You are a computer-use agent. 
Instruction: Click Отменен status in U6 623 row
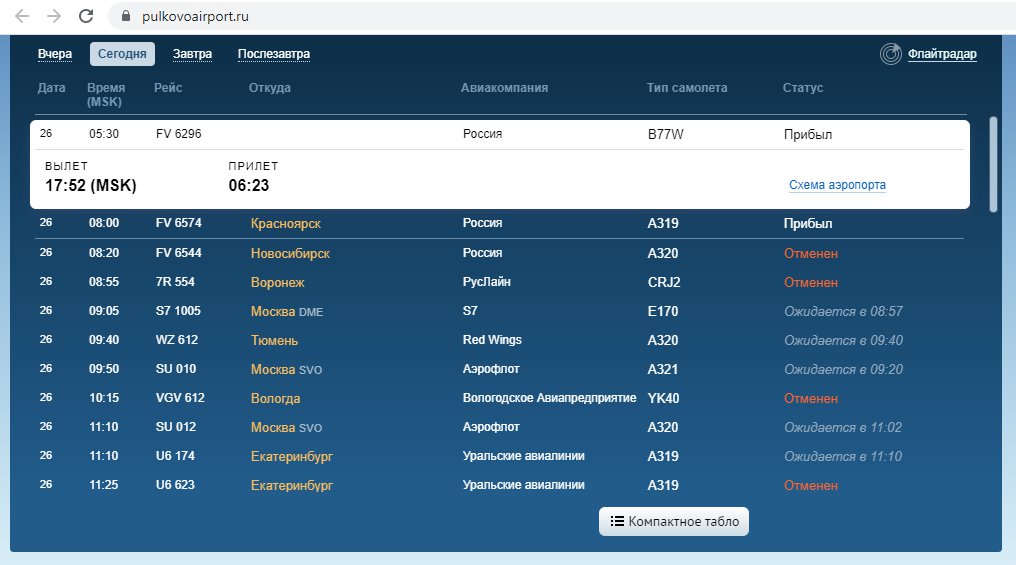pos(811,485)
